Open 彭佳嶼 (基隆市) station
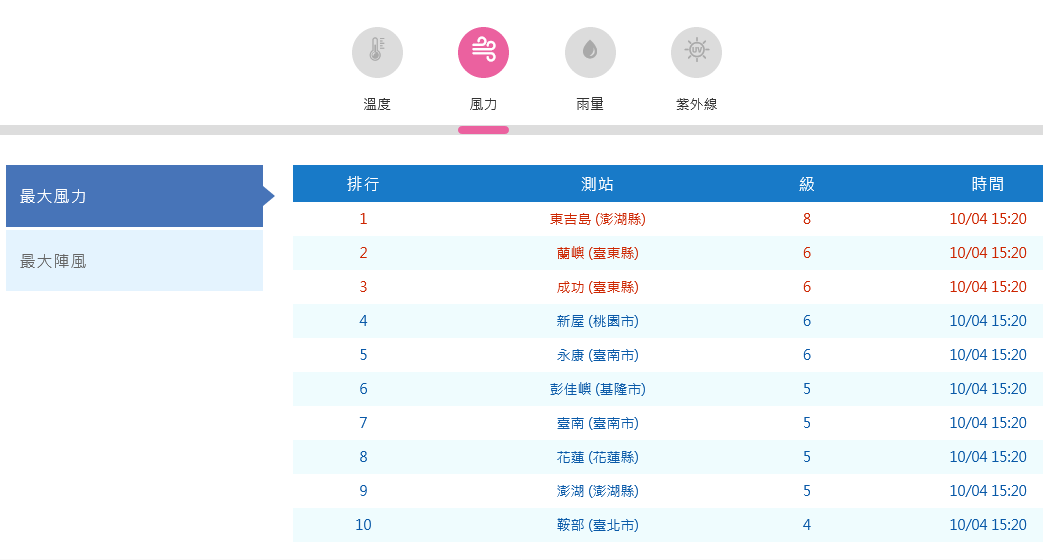The width and height of the screenshot is (1043, 560). click(x=597, y=389)
